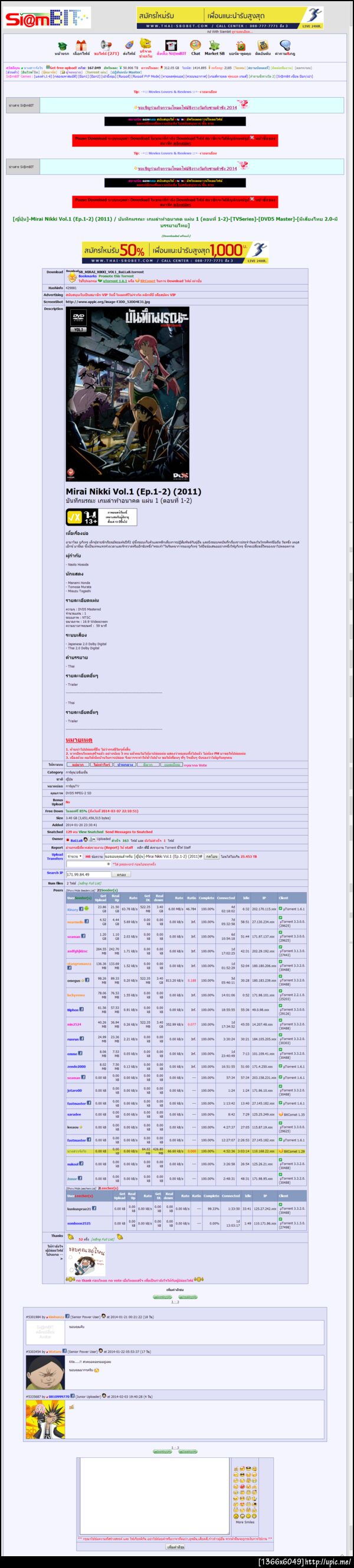
Task: Click the uTorrent 1.6.1 download link
Action: tap(114, 281)
